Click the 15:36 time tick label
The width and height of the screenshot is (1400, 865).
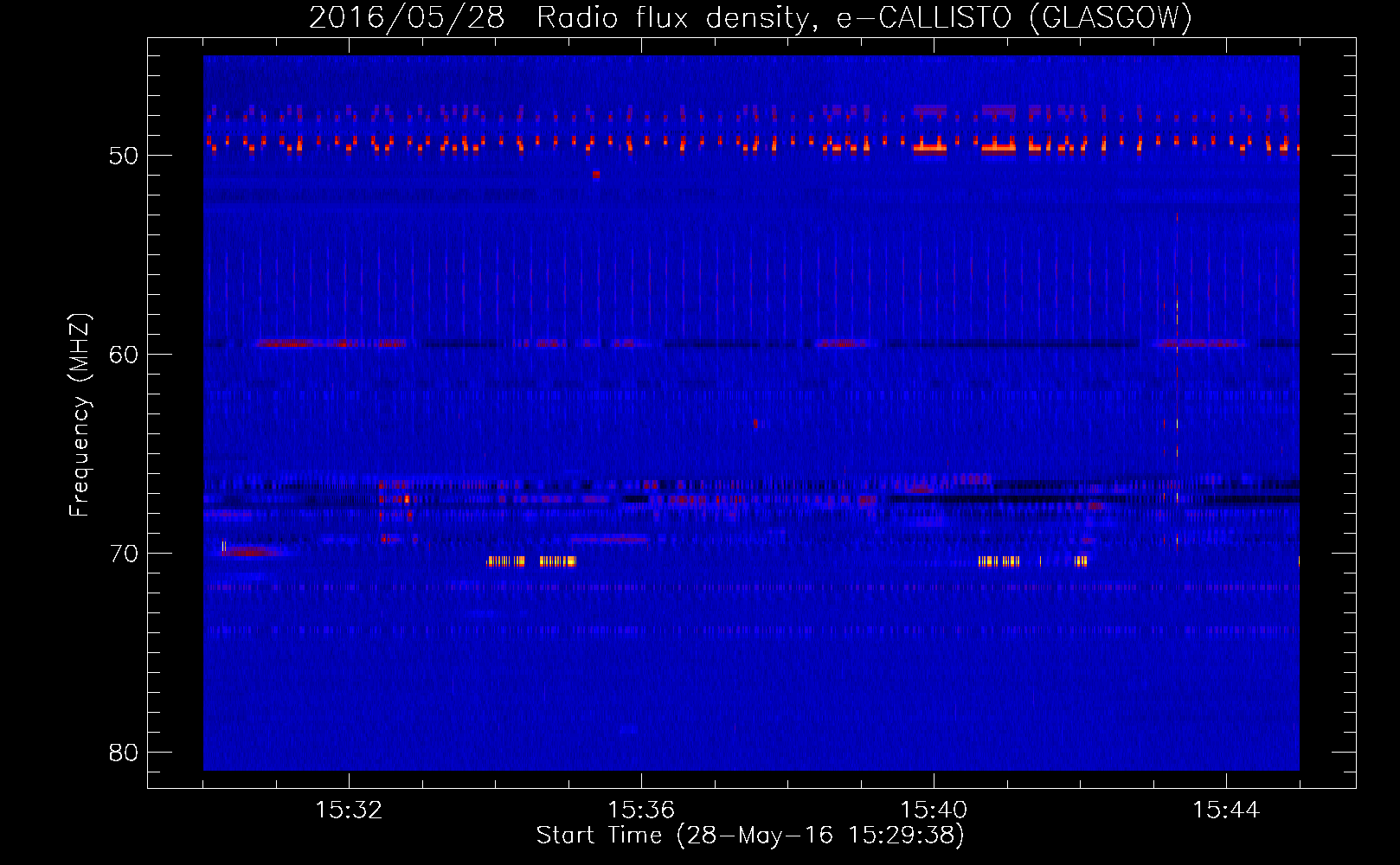tap(641, 811)
